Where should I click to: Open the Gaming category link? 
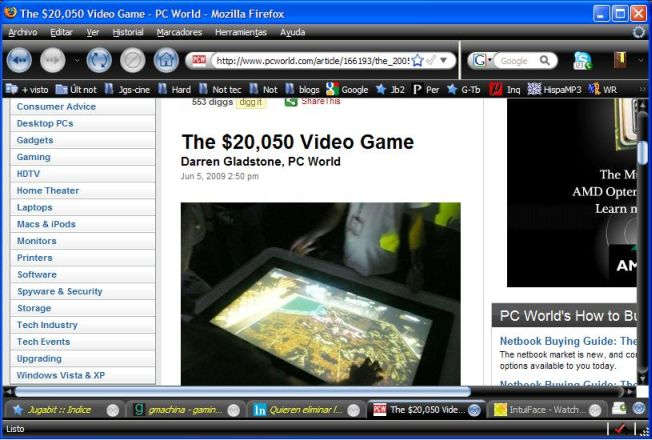34,157
